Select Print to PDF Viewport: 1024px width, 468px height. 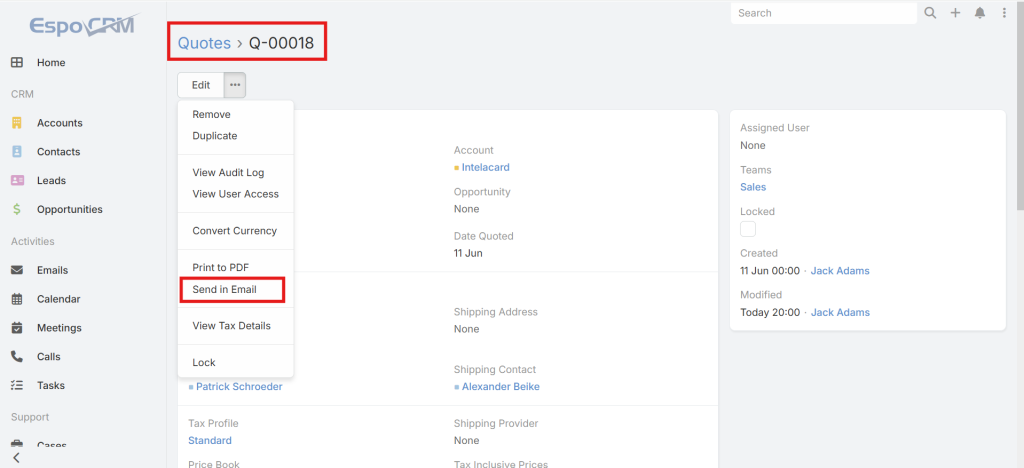click(x=221, y=268)
